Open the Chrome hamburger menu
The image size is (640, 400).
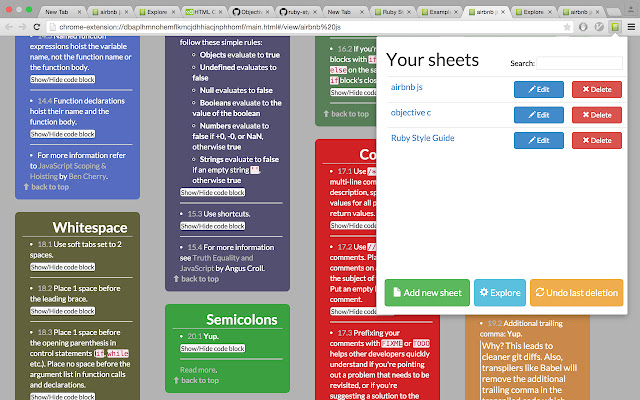coord(631,27)
